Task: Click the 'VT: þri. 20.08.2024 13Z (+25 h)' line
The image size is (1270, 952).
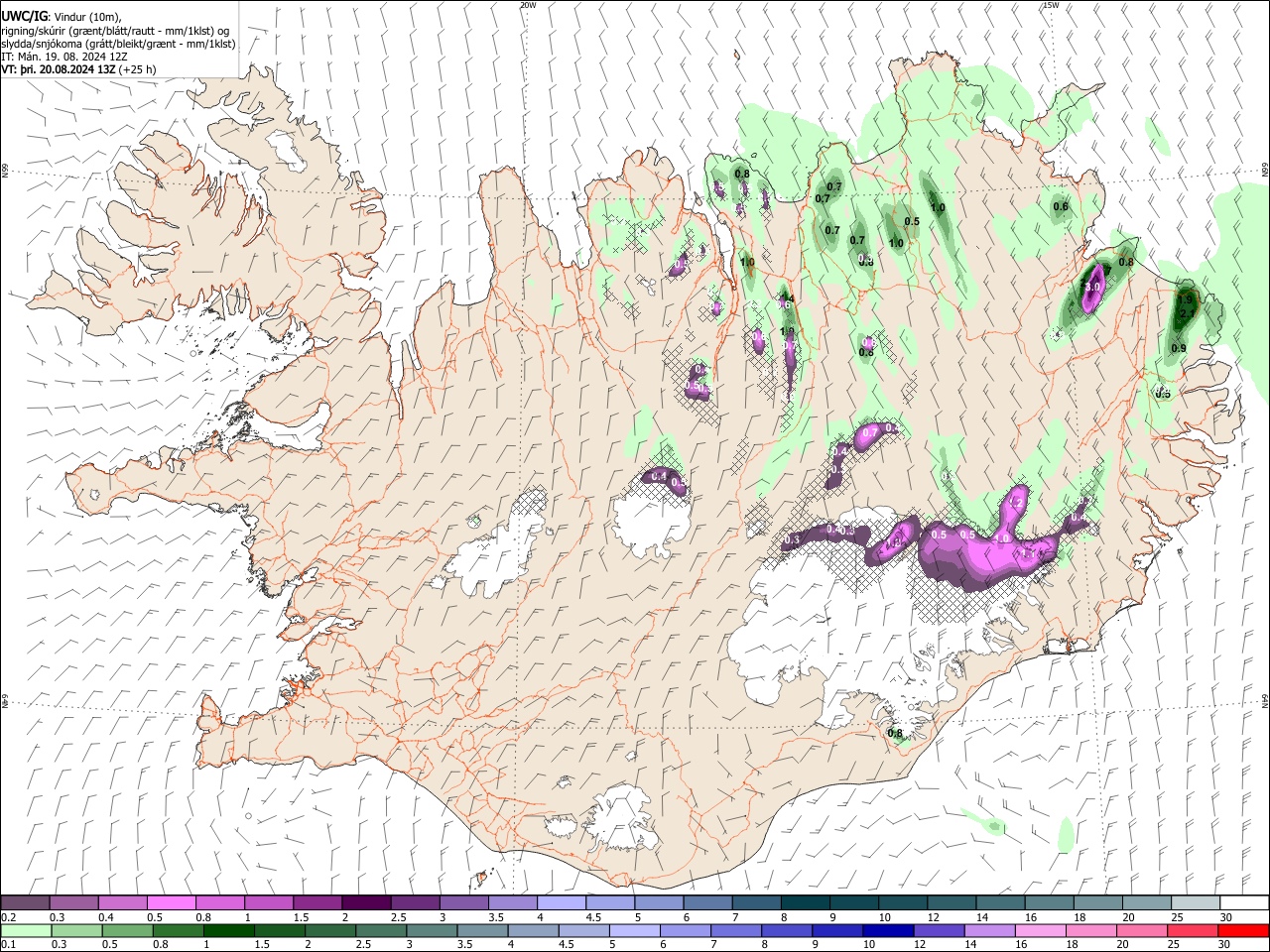Action: (x=78, y=69)
